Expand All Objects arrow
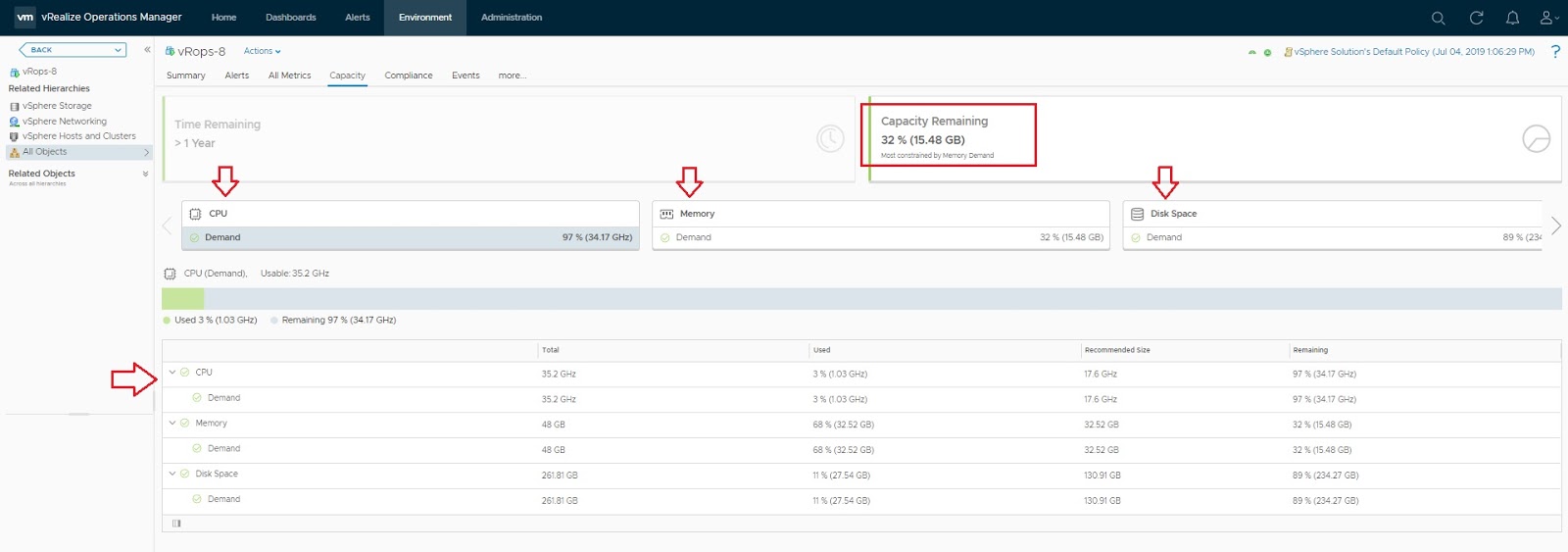This screenshot has width=1568, height=552. pos(146,152)
